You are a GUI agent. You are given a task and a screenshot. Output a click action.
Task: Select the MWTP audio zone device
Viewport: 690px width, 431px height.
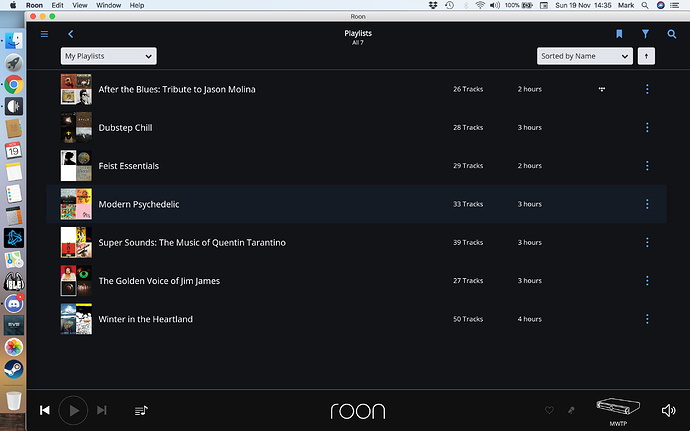pos(618,410)
